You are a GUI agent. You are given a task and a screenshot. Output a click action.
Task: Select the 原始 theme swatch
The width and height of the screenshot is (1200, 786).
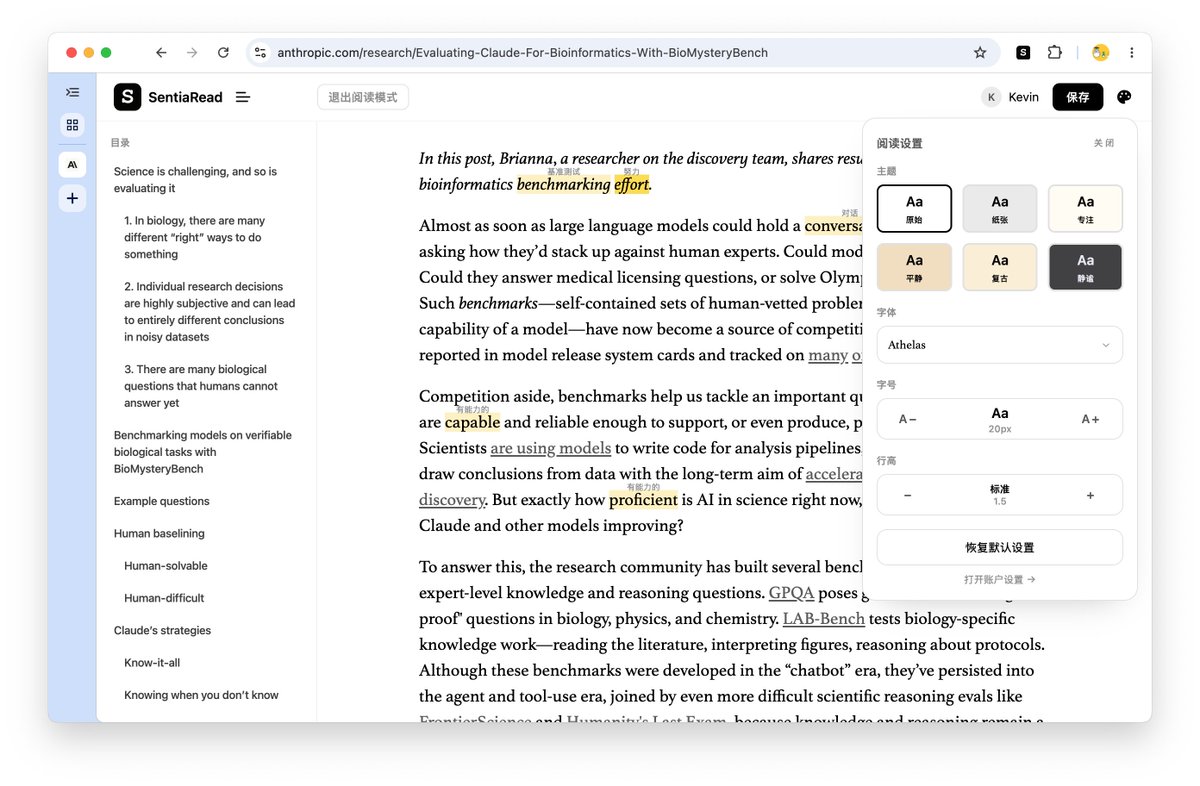tap(914, 208)
